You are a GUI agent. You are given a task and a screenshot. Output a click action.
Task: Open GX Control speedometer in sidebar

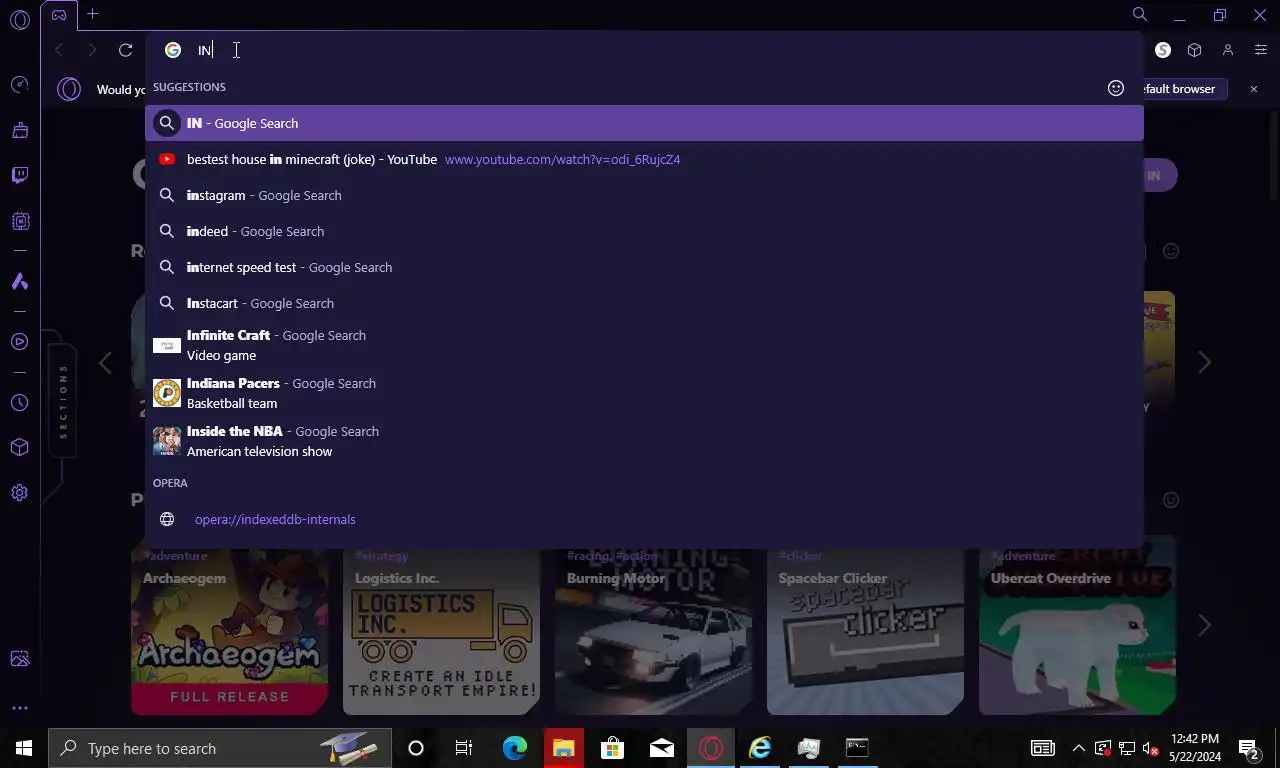coord(20,85)
